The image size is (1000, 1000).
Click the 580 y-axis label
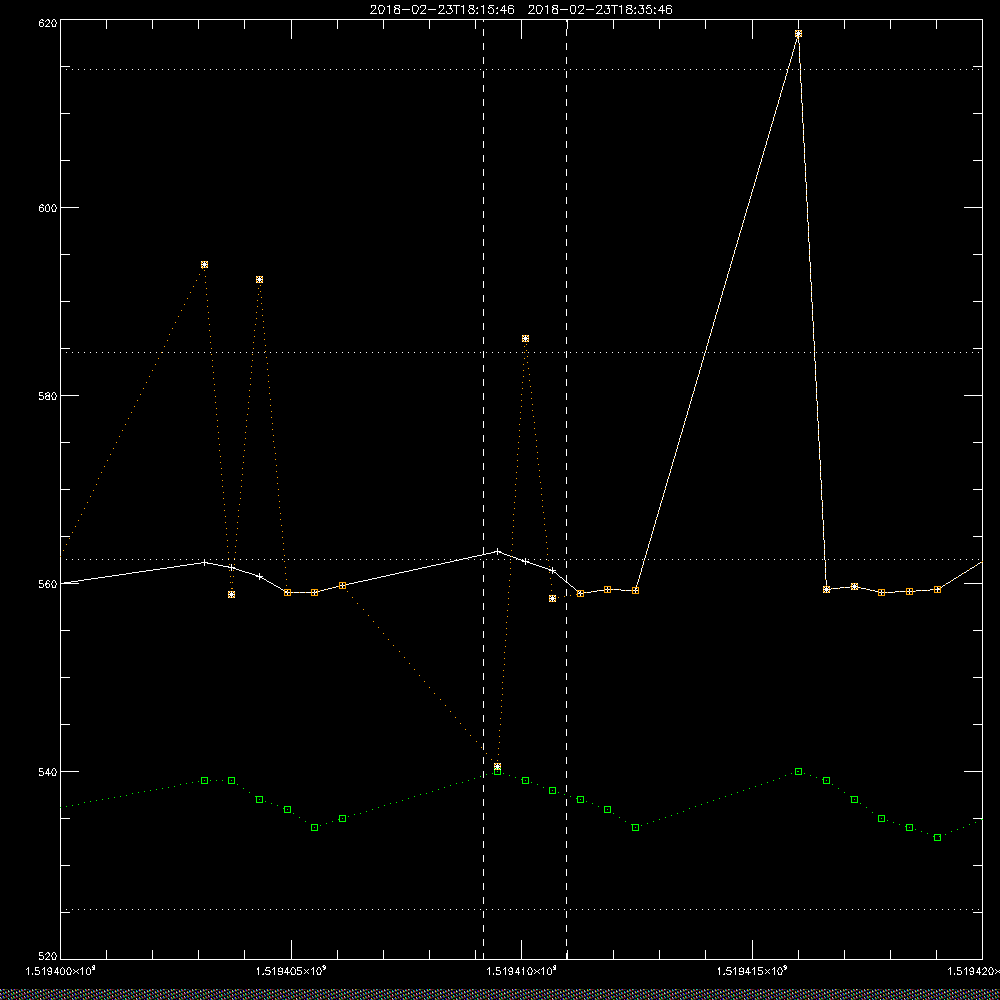(x=48, y=395)
